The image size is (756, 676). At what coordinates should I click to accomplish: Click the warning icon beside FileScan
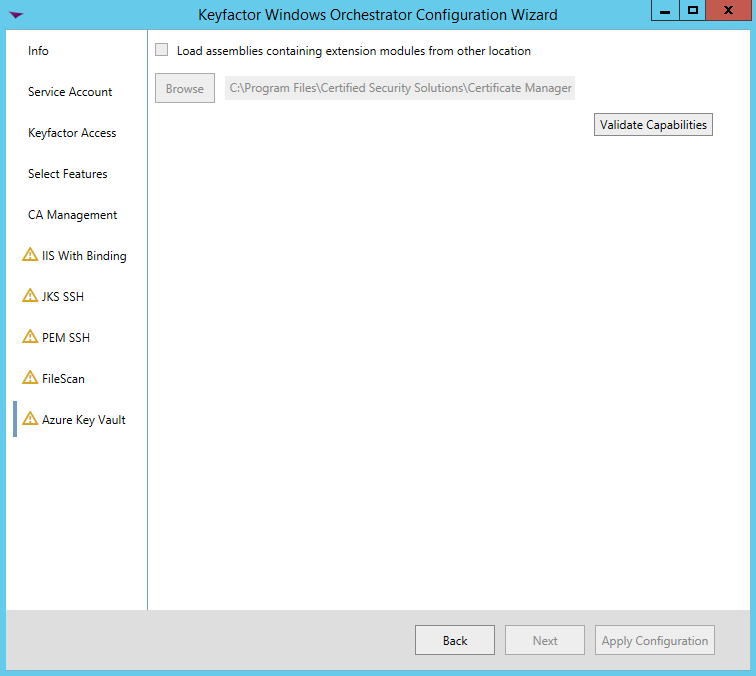click(x=30, y=378)
